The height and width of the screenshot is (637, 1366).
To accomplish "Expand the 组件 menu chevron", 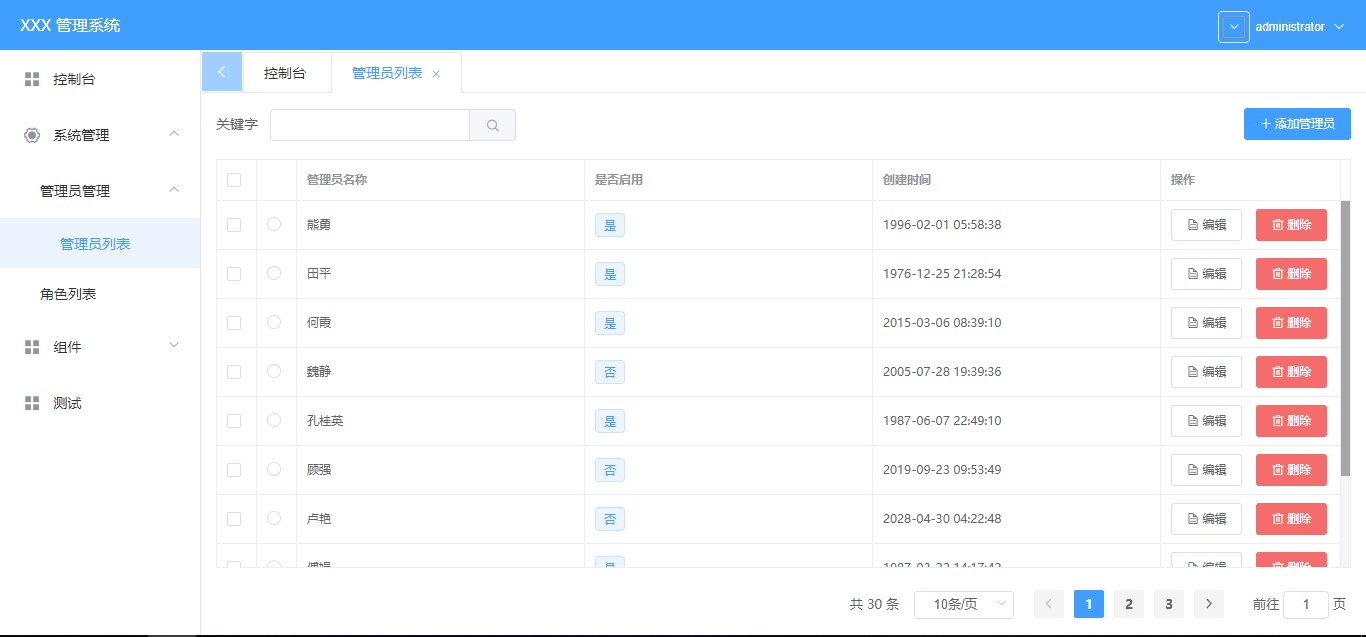I will [x=174, y=345].
